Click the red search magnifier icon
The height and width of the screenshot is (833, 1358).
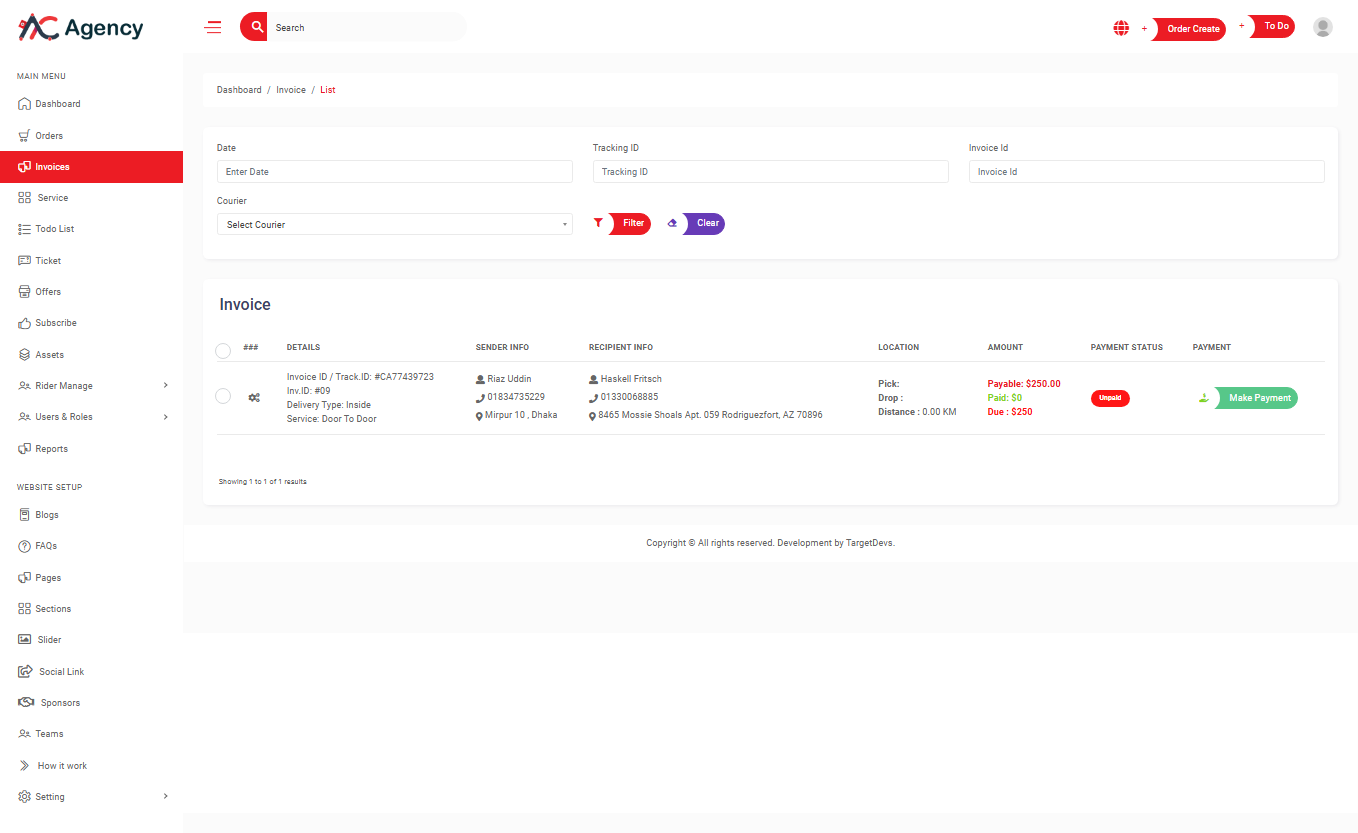tap(256, 27)
